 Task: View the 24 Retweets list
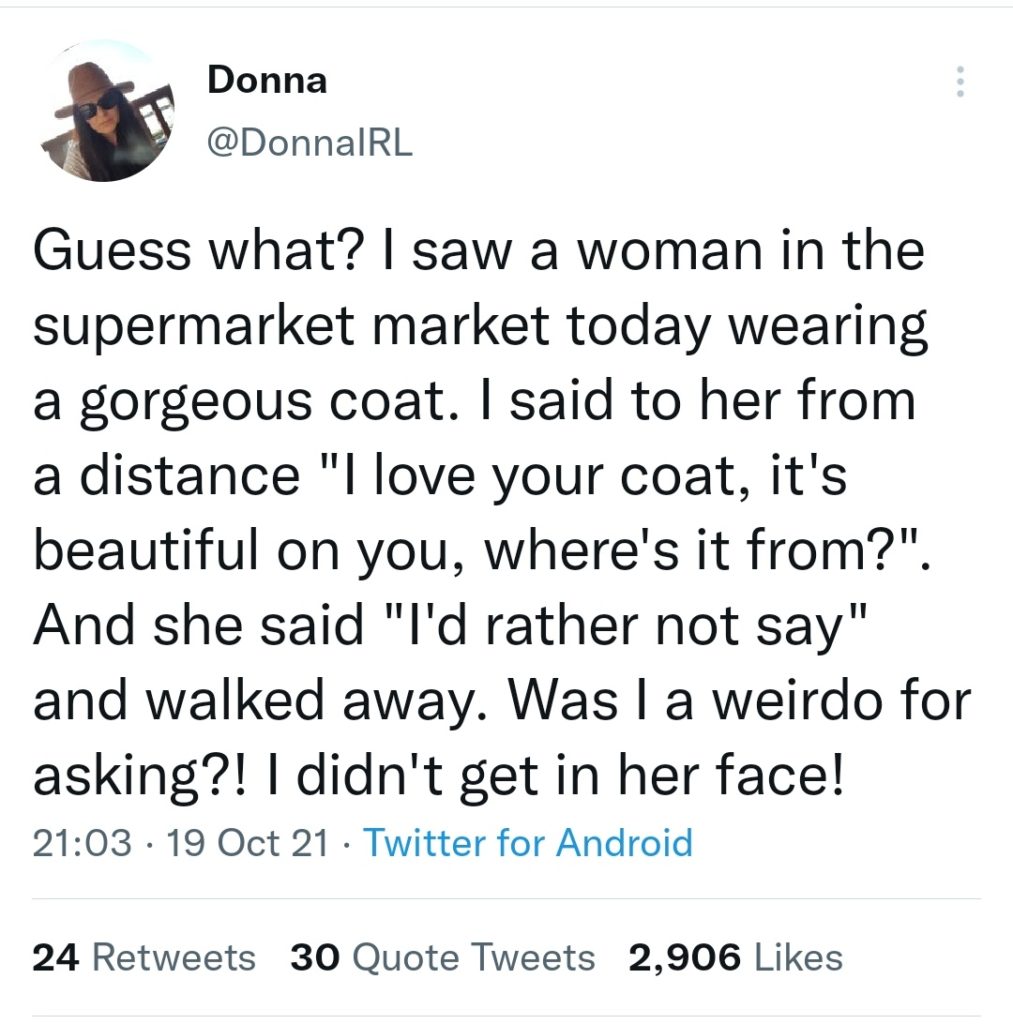coord(144,958)
